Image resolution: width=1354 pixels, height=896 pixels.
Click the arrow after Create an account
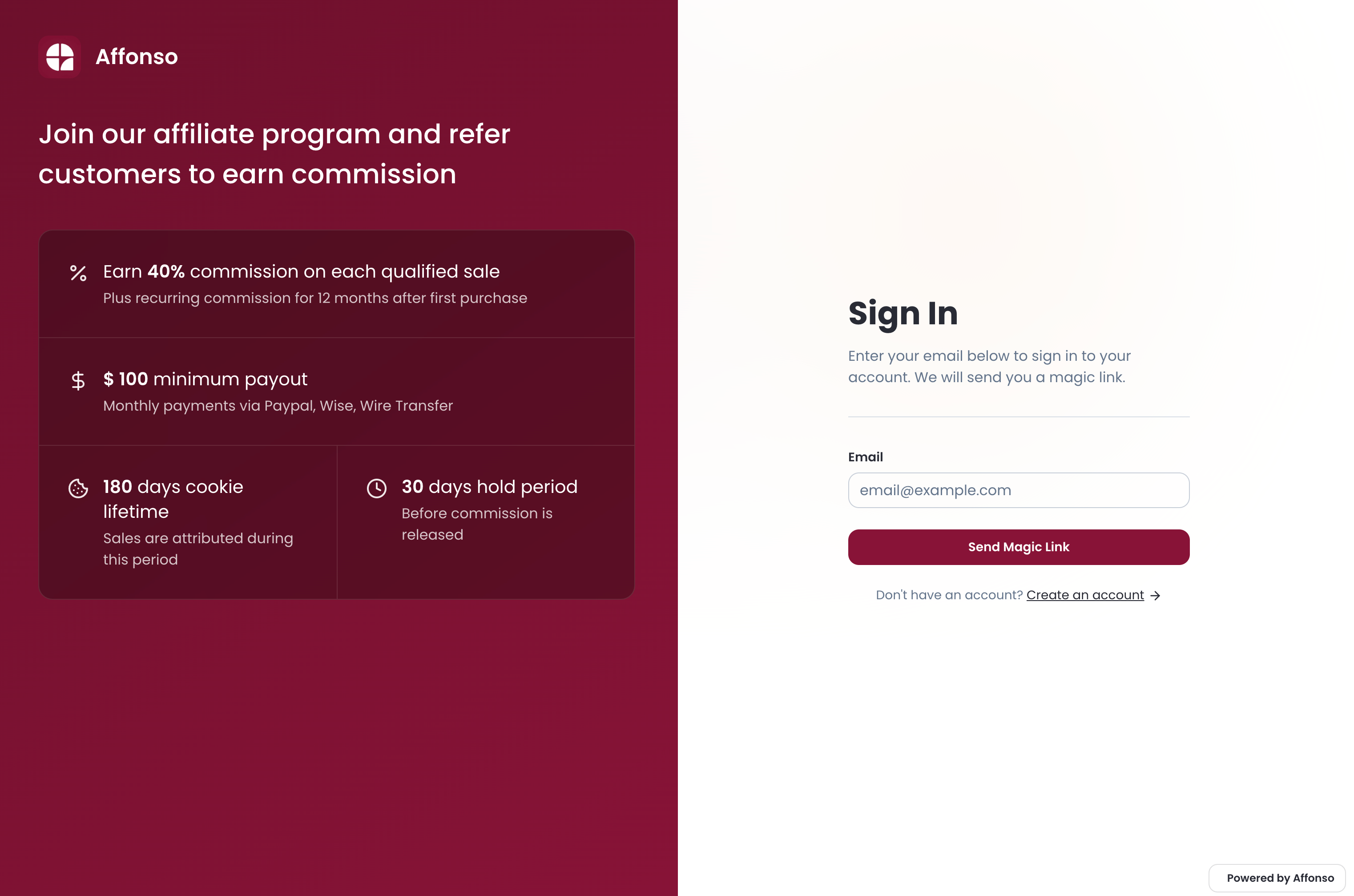tap(1157, 595)
